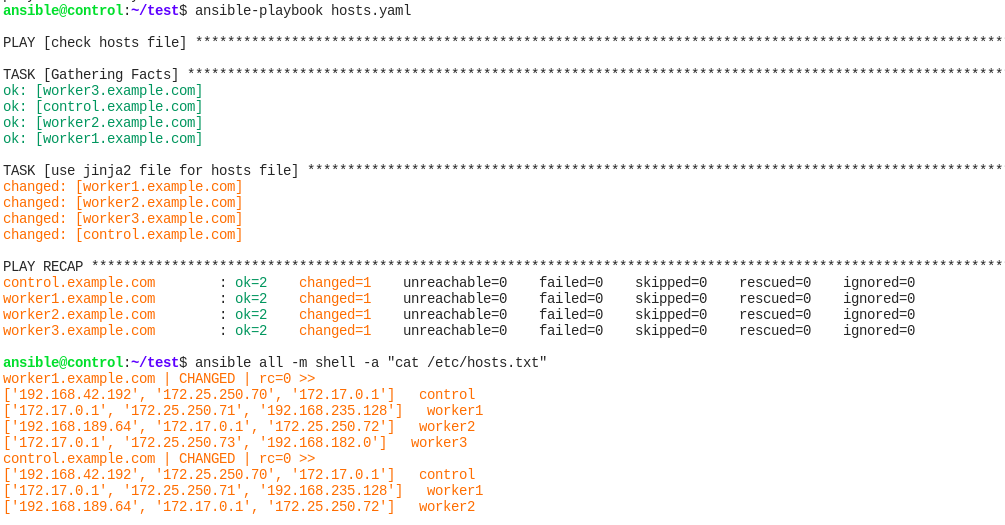This screenshot has height=525, width=1005.
Task: Click the worker1.example.com | CHANGED | rc=0 line
Action: tap(159, 379)
